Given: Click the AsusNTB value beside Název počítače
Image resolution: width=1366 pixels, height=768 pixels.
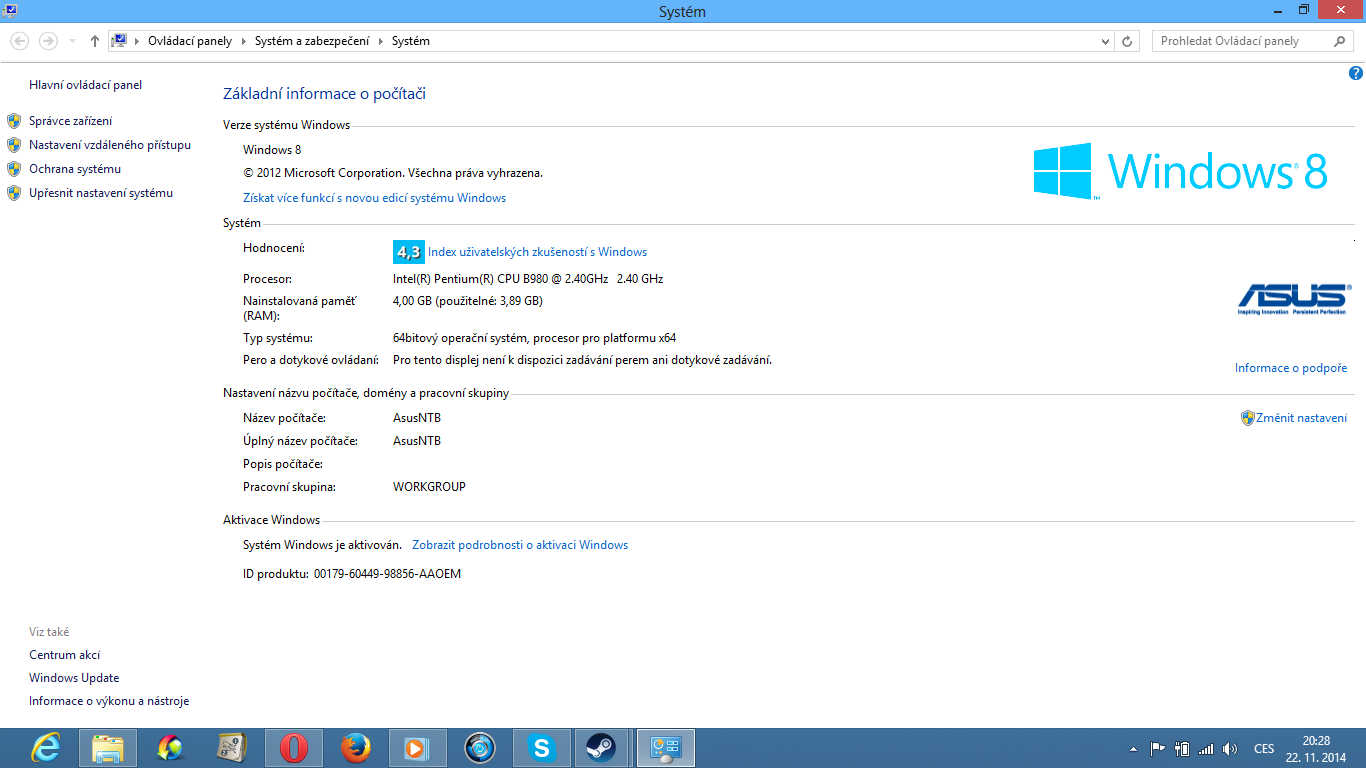Looking at the screenshot, I should [417, 418].
